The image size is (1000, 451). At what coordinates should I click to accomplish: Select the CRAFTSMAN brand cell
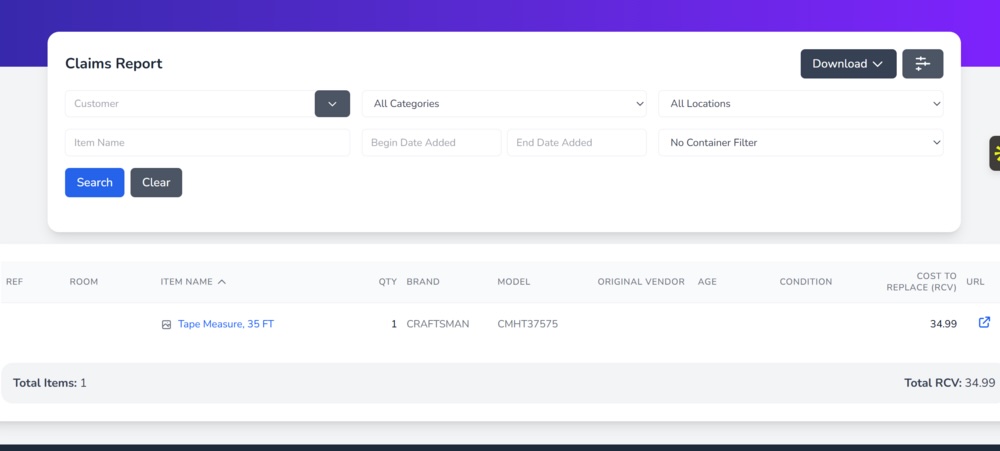(438, 324)
